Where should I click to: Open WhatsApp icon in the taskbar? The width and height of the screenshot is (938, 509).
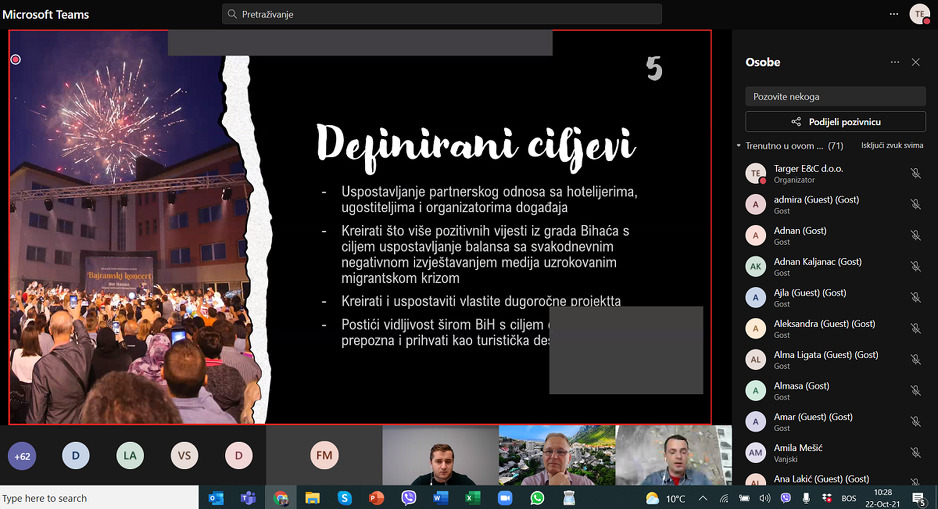click(x=537, y=498)
